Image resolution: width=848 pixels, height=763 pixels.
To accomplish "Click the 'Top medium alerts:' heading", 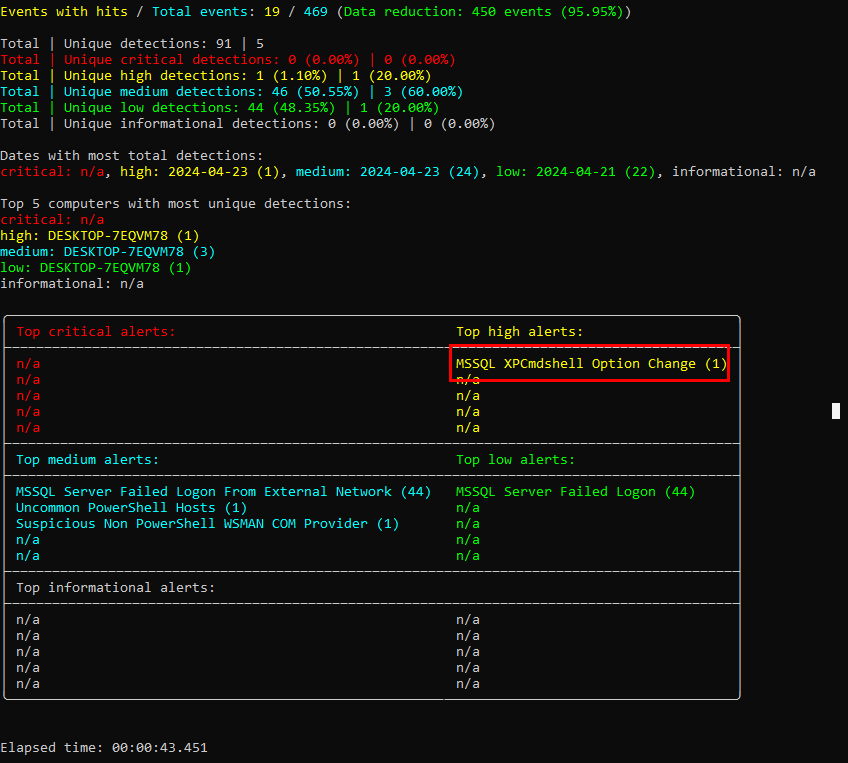I will click(88, 460).
